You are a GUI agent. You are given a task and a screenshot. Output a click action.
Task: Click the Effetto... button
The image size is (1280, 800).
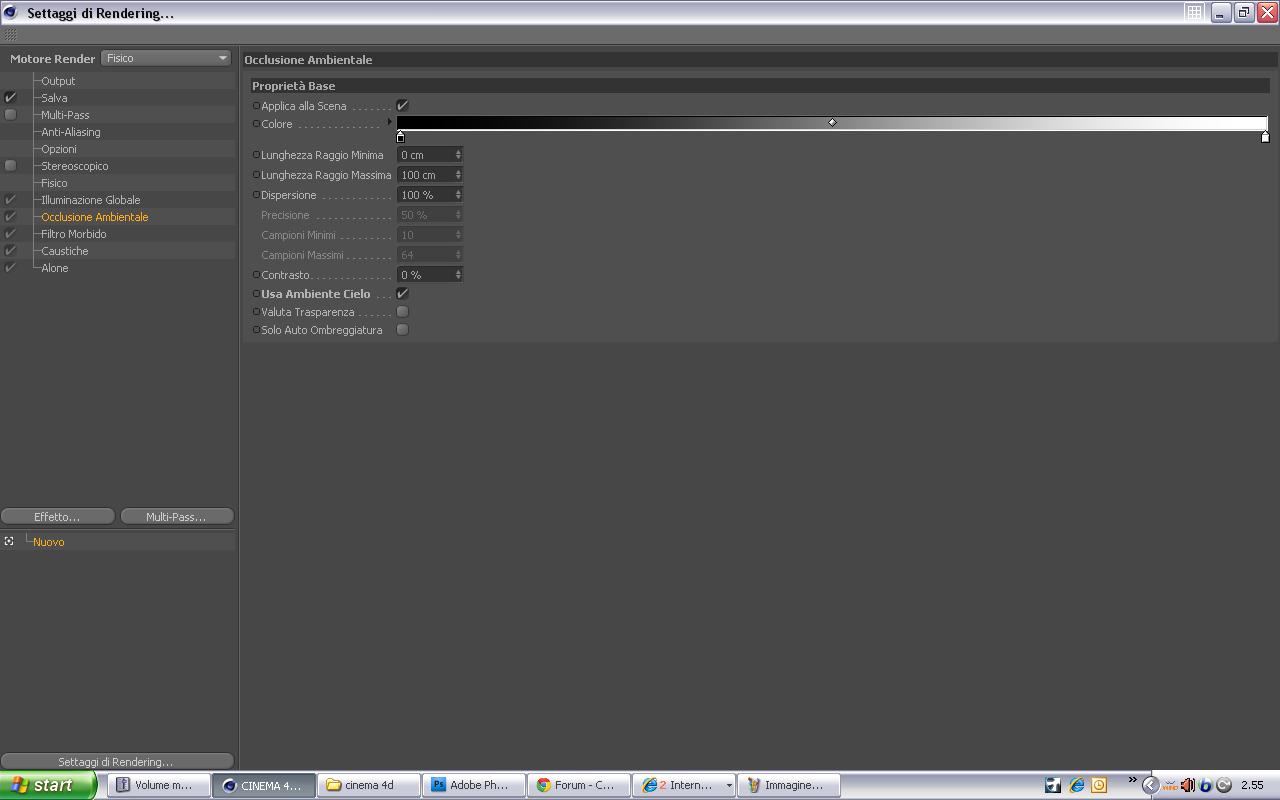tap(57, 516)
